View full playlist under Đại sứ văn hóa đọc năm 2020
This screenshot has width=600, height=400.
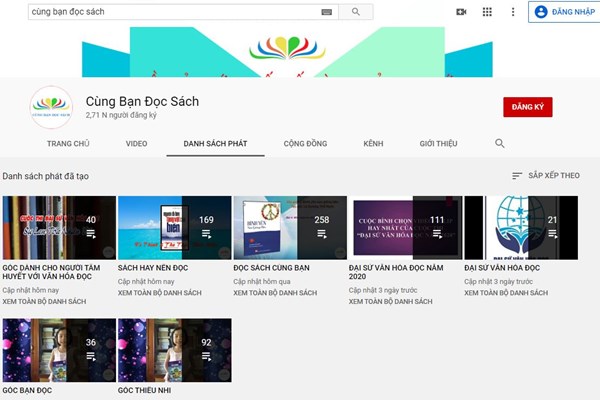coord(391,302)
